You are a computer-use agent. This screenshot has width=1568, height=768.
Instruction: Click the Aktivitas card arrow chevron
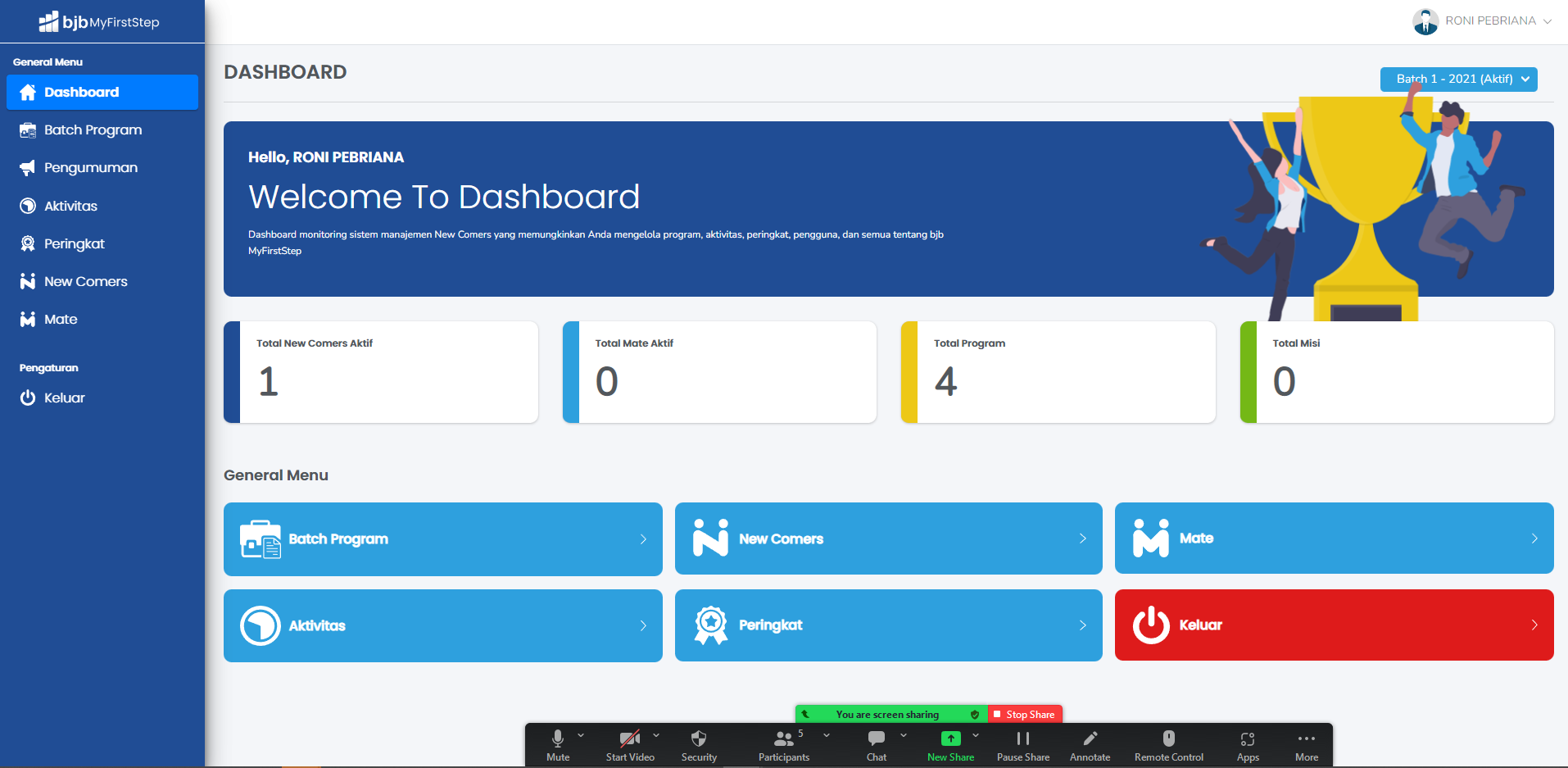coord(643,625)
